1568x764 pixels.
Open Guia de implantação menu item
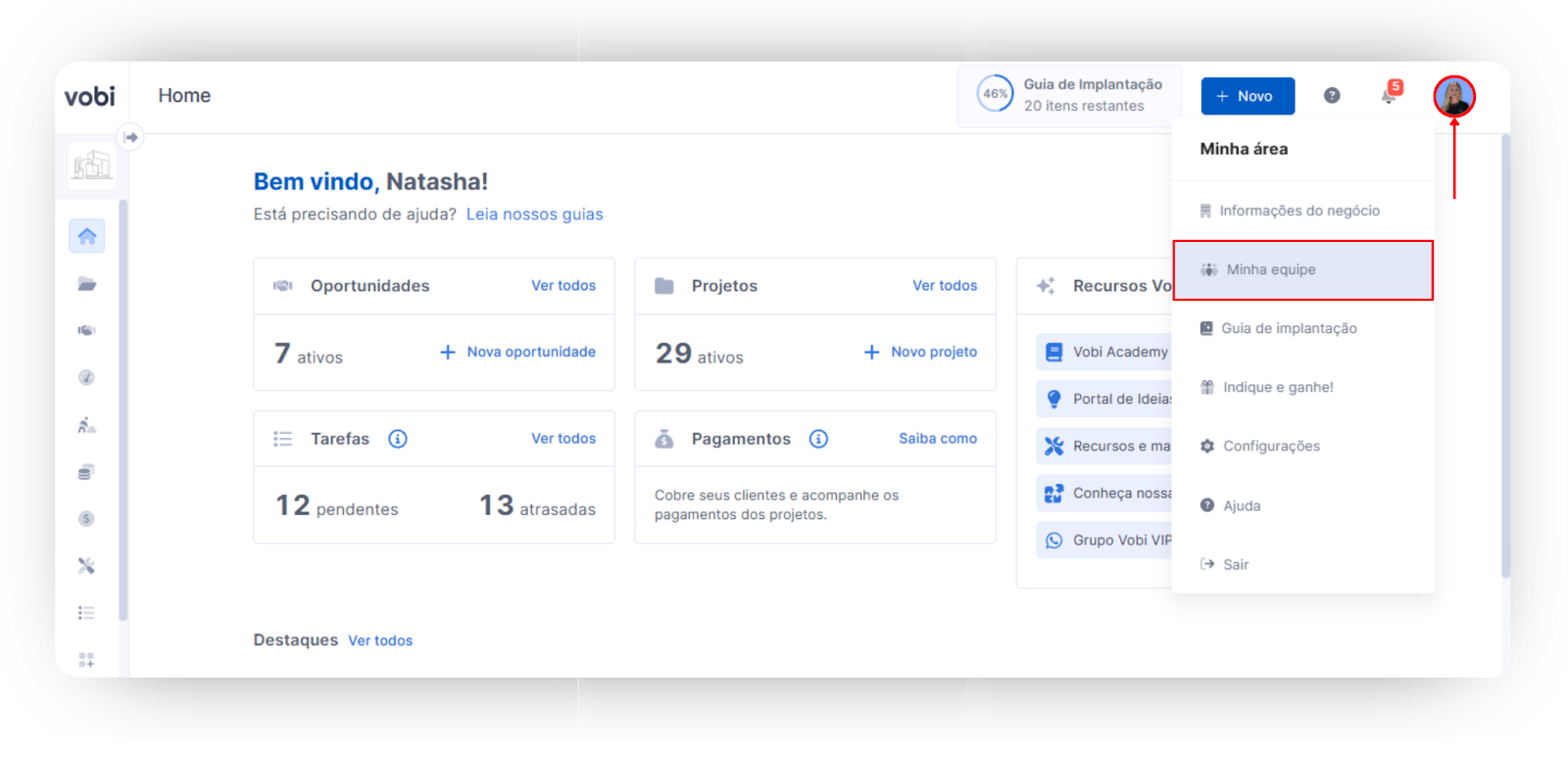click(1303, 328)
